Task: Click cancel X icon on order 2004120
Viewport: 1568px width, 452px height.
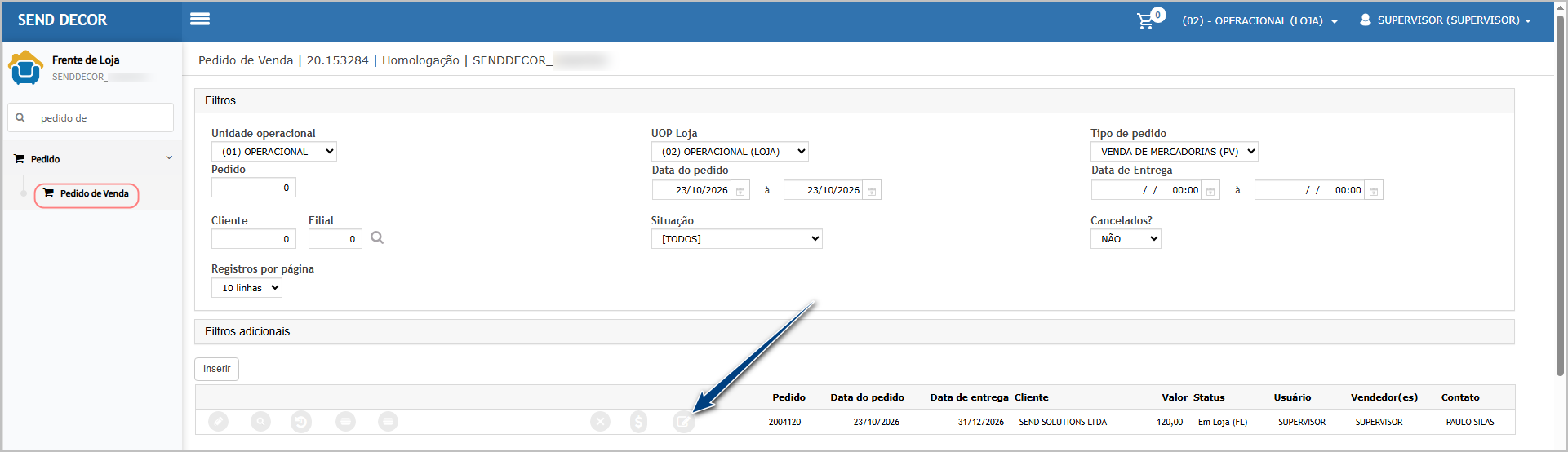Action: [x=600, y=422]
